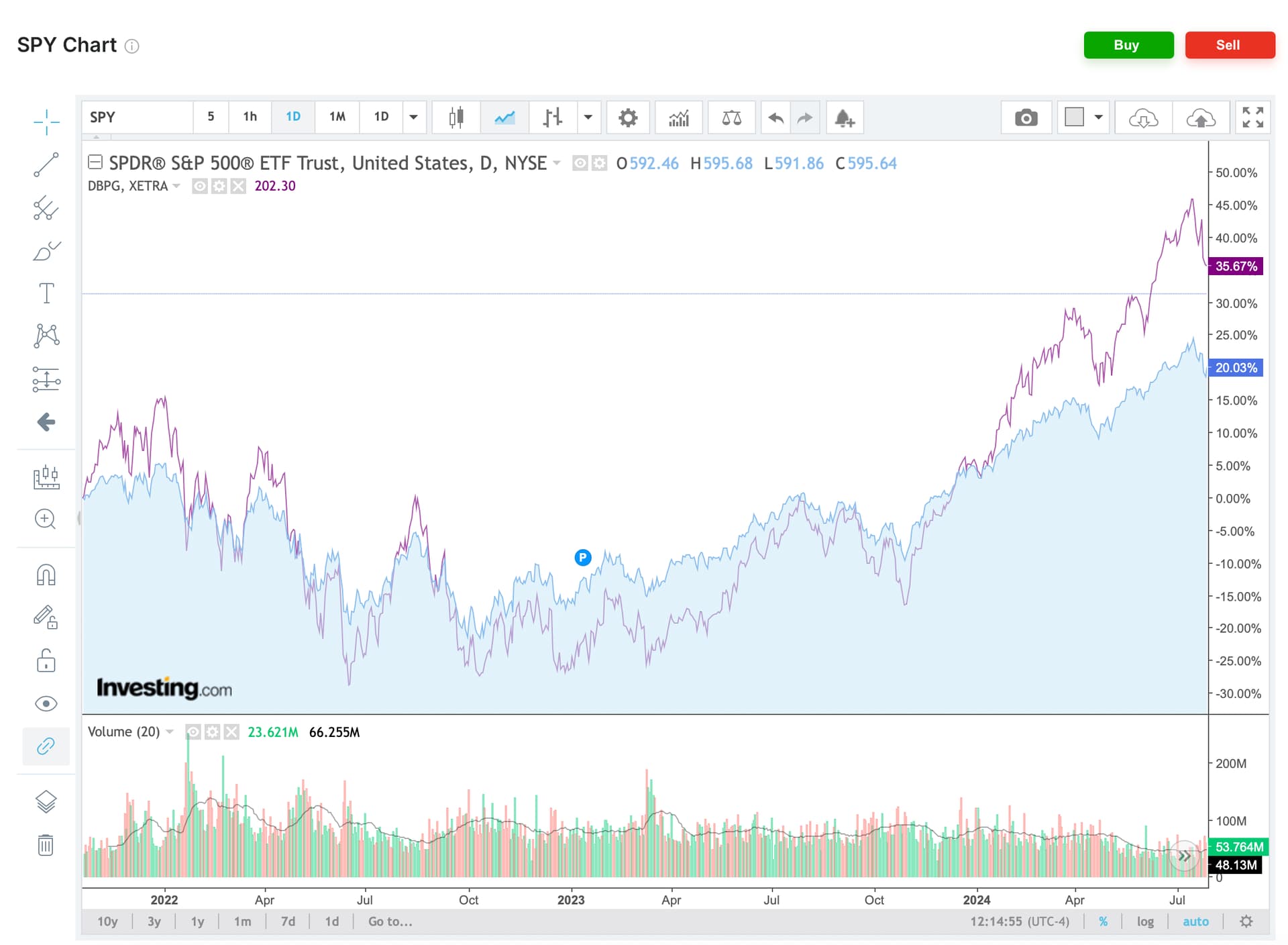1288x945 pixels.
Task: Set date range to 3y
Action: [154, 922]
